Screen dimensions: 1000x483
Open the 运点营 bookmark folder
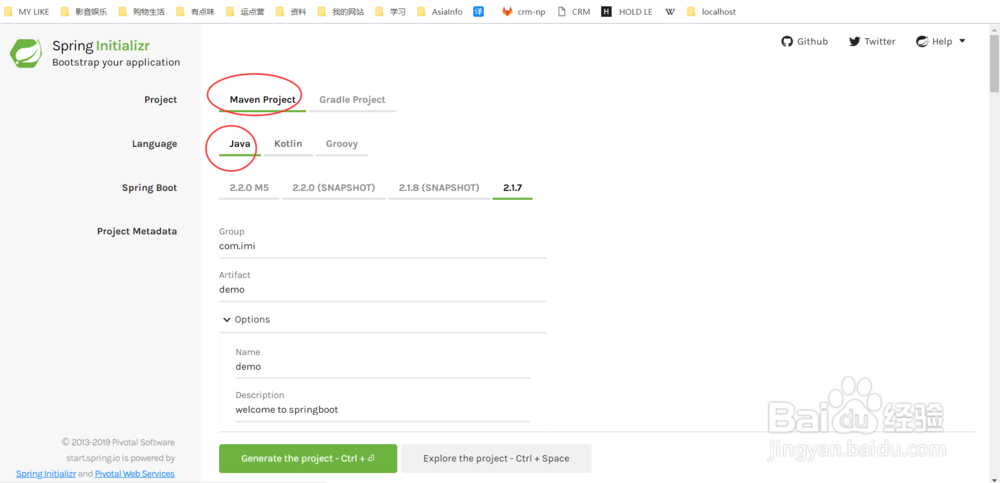(246, 11)
